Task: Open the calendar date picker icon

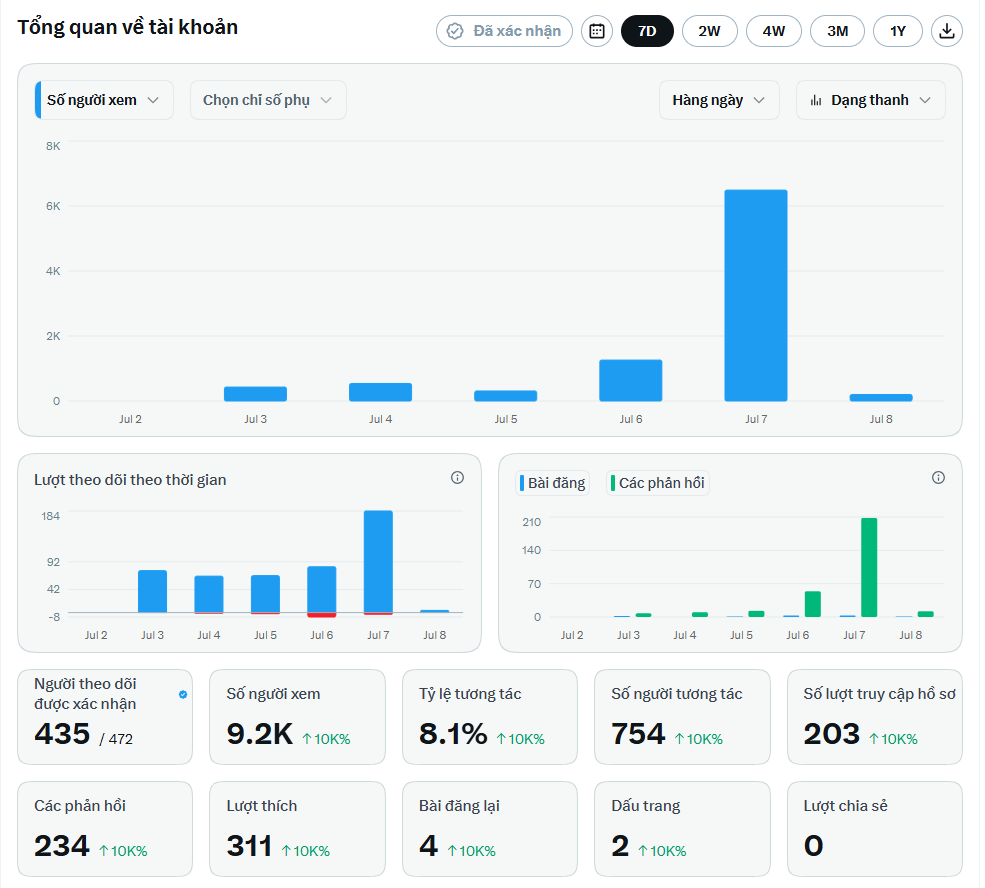Action: coord(596,31)
